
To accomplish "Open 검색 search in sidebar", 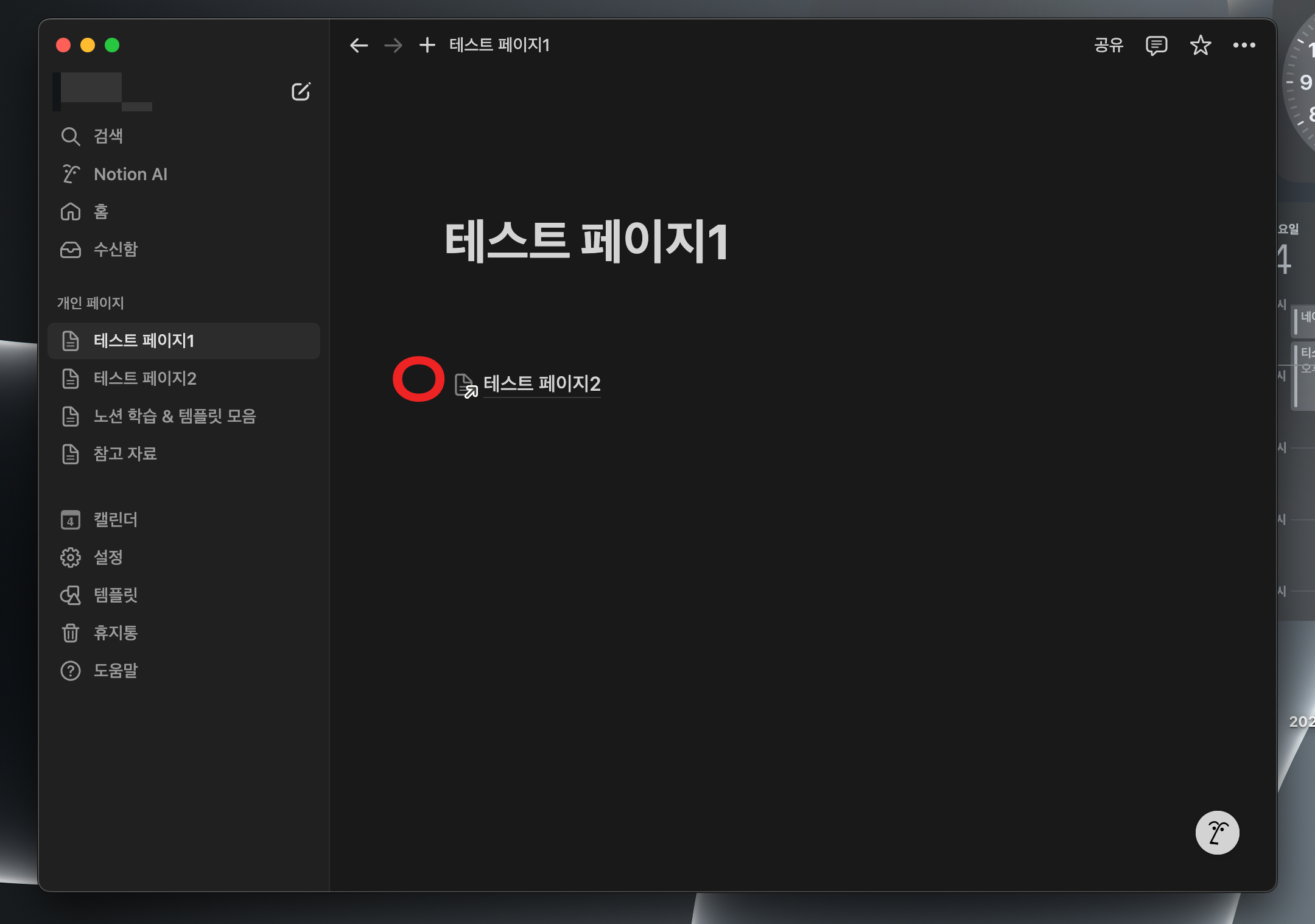I will pyautogui.click(x=108, y=136).
